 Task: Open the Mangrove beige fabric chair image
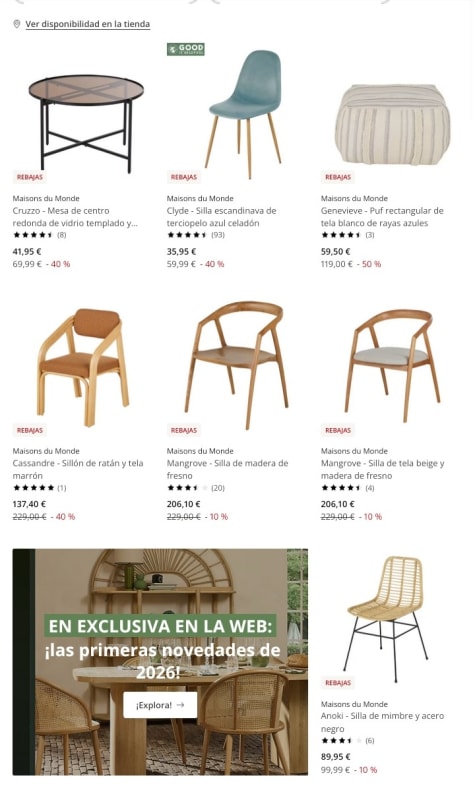click(x=393, y=366)
